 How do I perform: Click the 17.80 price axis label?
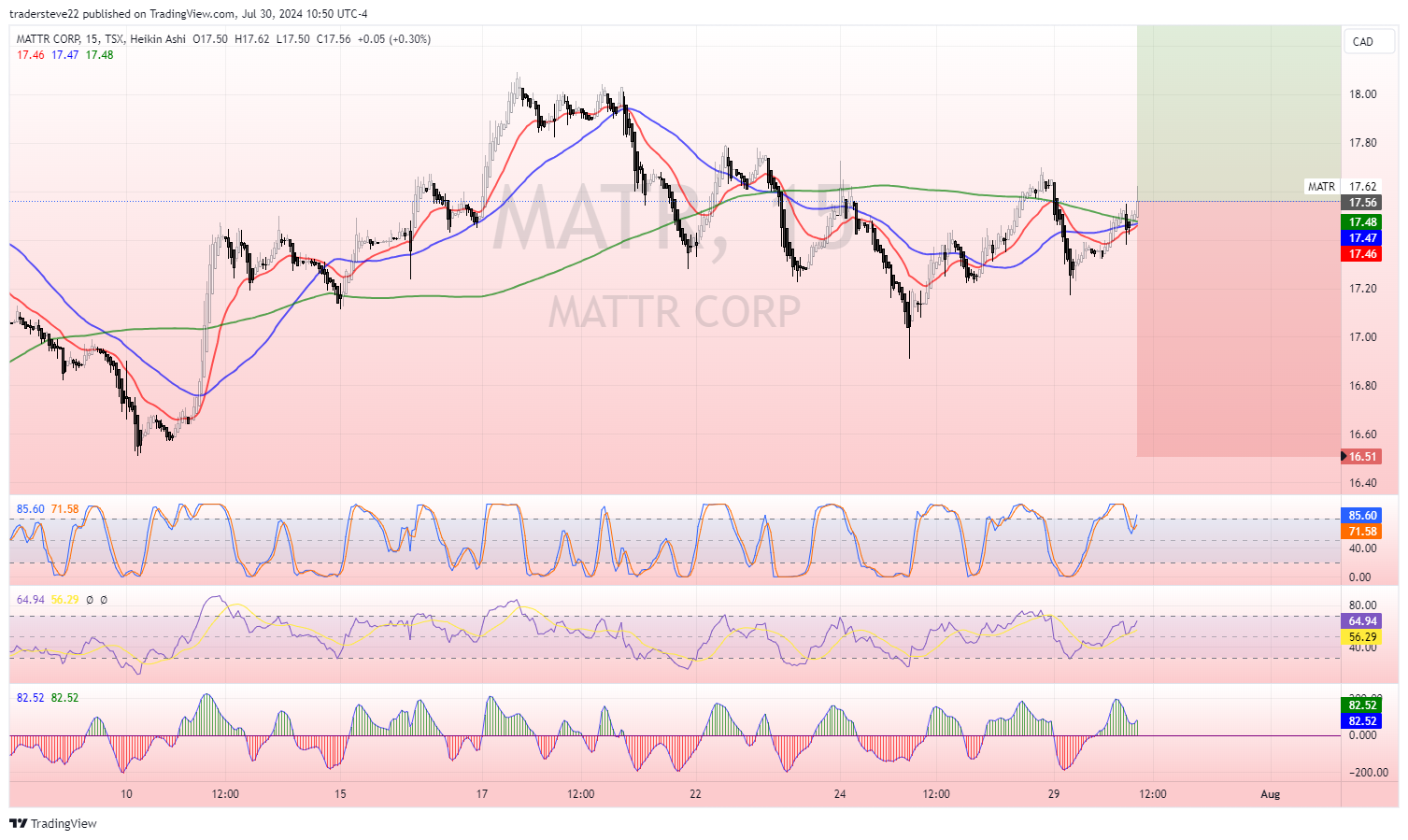click(x=1363, y=143)
